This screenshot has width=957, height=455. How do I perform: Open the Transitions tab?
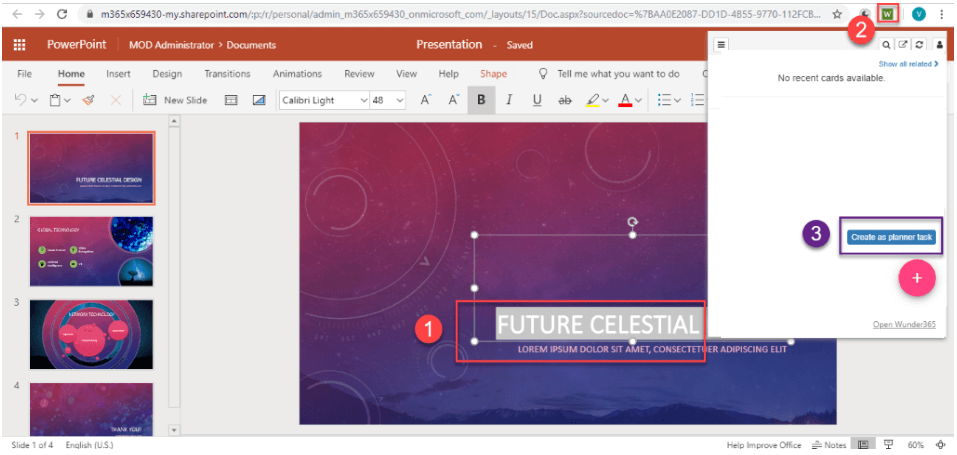(227, 74)
